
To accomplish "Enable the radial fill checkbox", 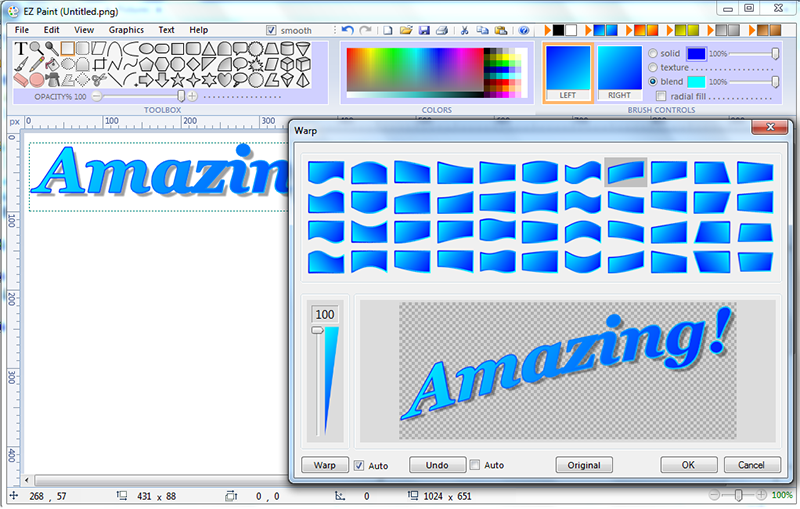I will click(x=661, y=96).
